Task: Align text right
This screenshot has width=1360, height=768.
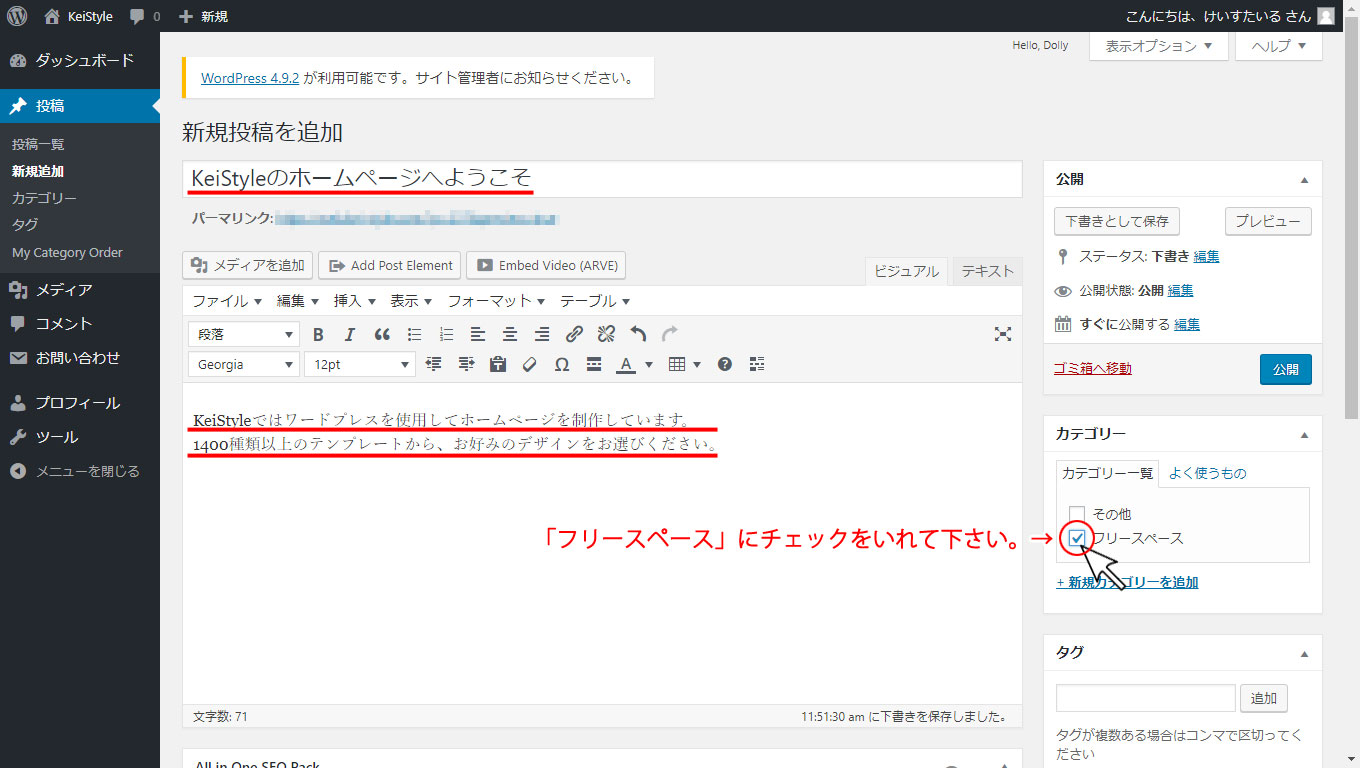Action: click(x=542, y=335)
